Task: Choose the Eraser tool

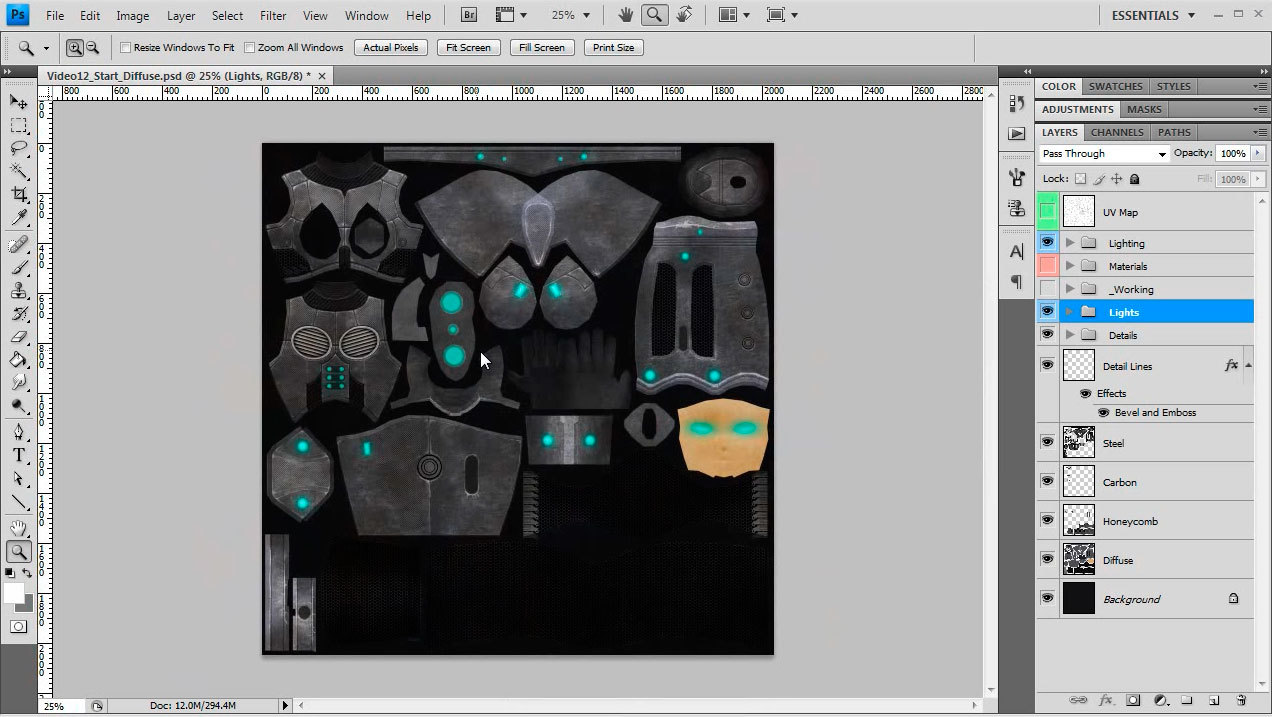Action: point(19,337)
